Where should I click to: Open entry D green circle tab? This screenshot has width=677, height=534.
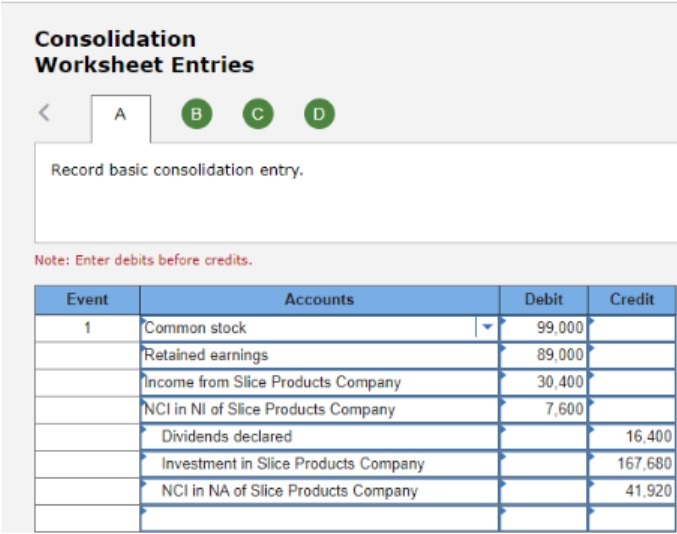click(x=319, y=114)
